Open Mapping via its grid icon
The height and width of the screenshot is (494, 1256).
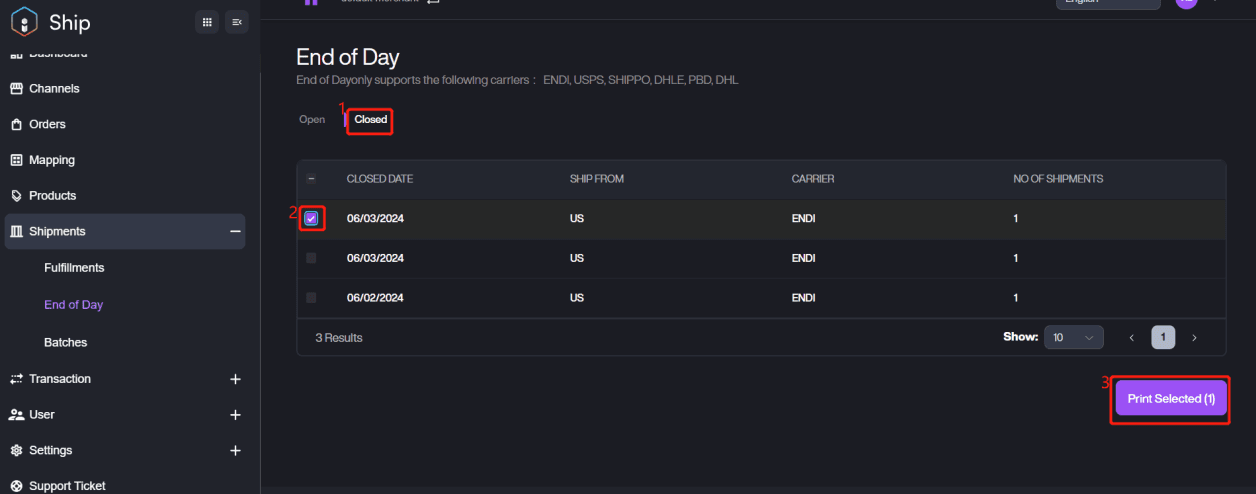pos(16,160)
